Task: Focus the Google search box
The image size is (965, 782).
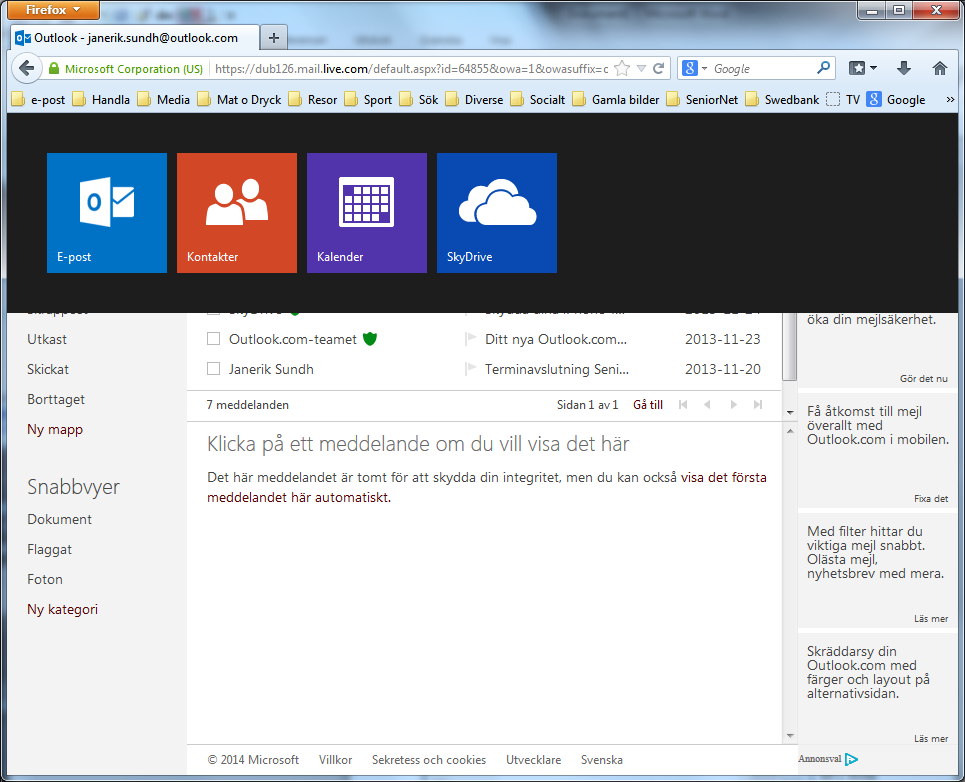Action: 763,68
